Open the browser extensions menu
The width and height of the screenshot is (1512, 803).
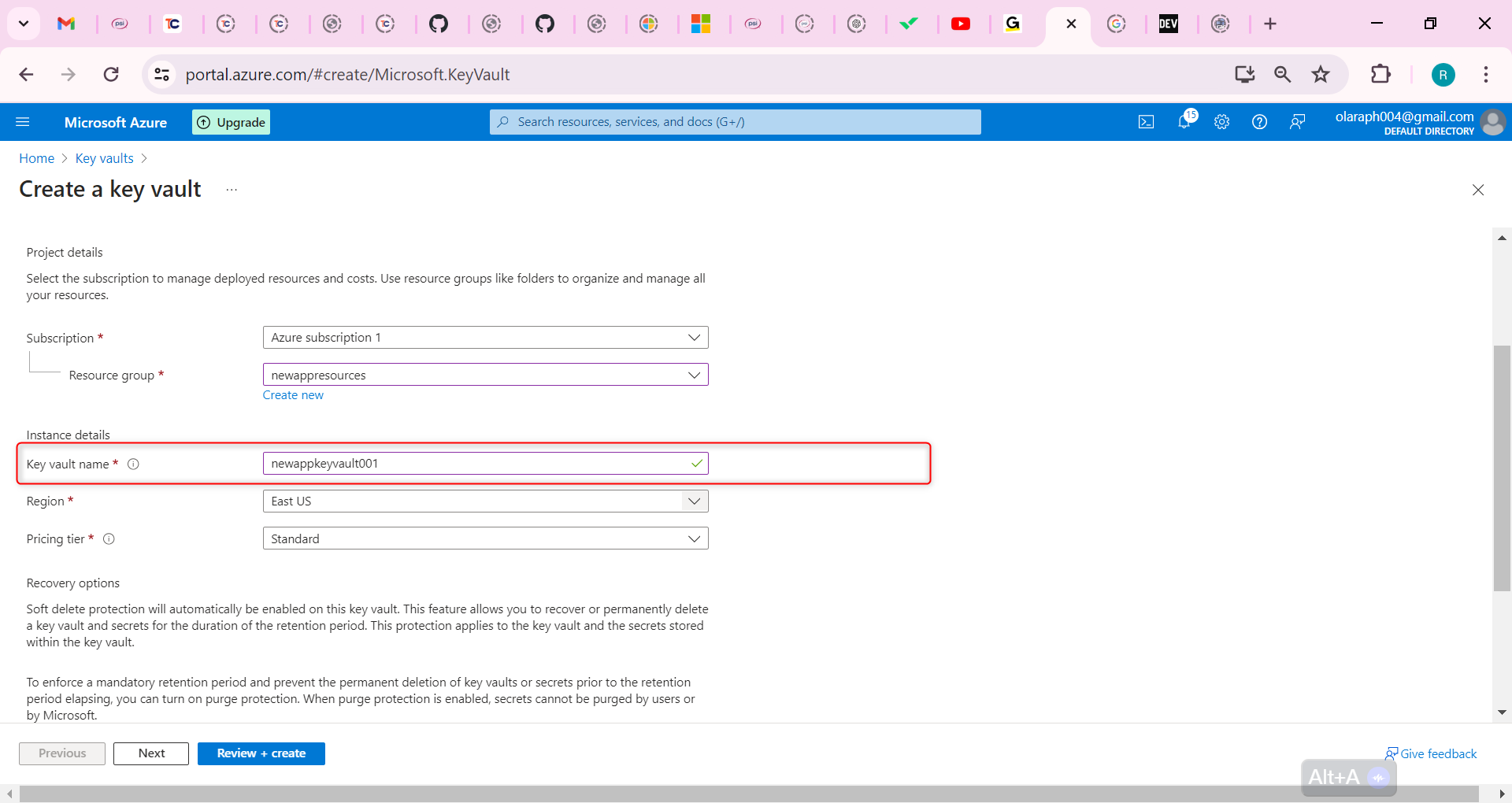pyautogui.click(x=1380, y=75)
